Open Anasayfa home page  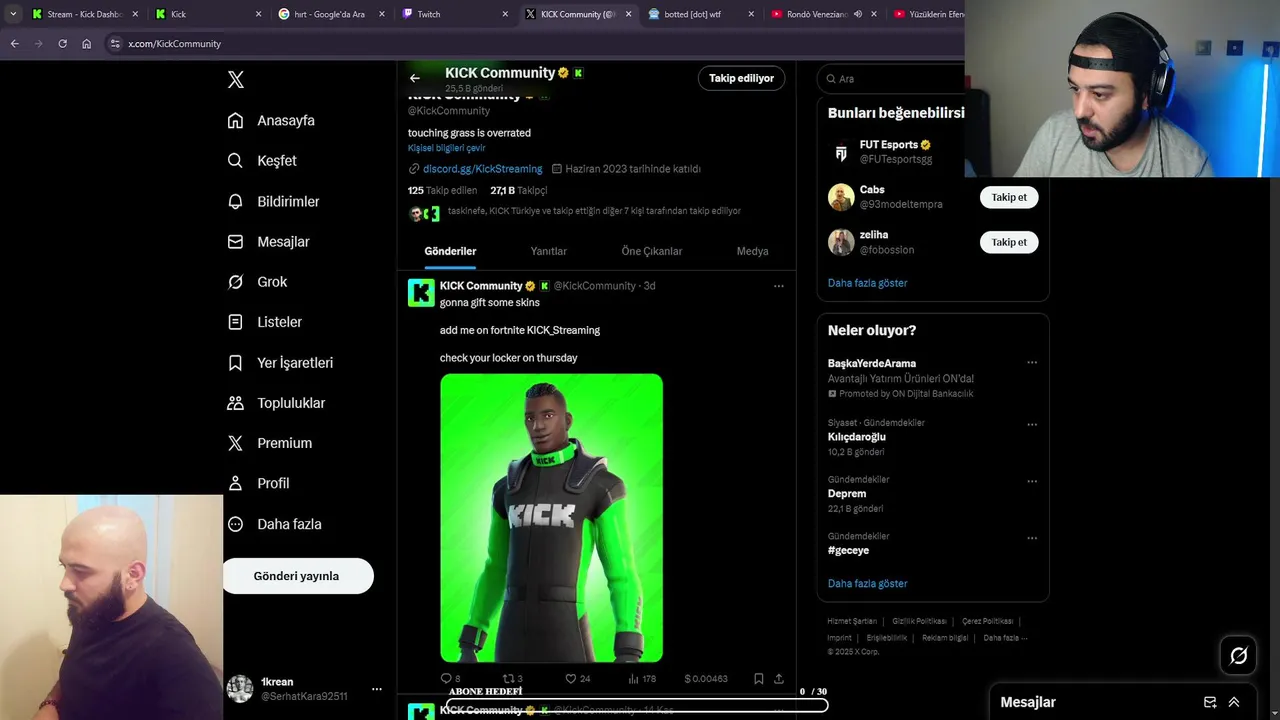point(271,120)
